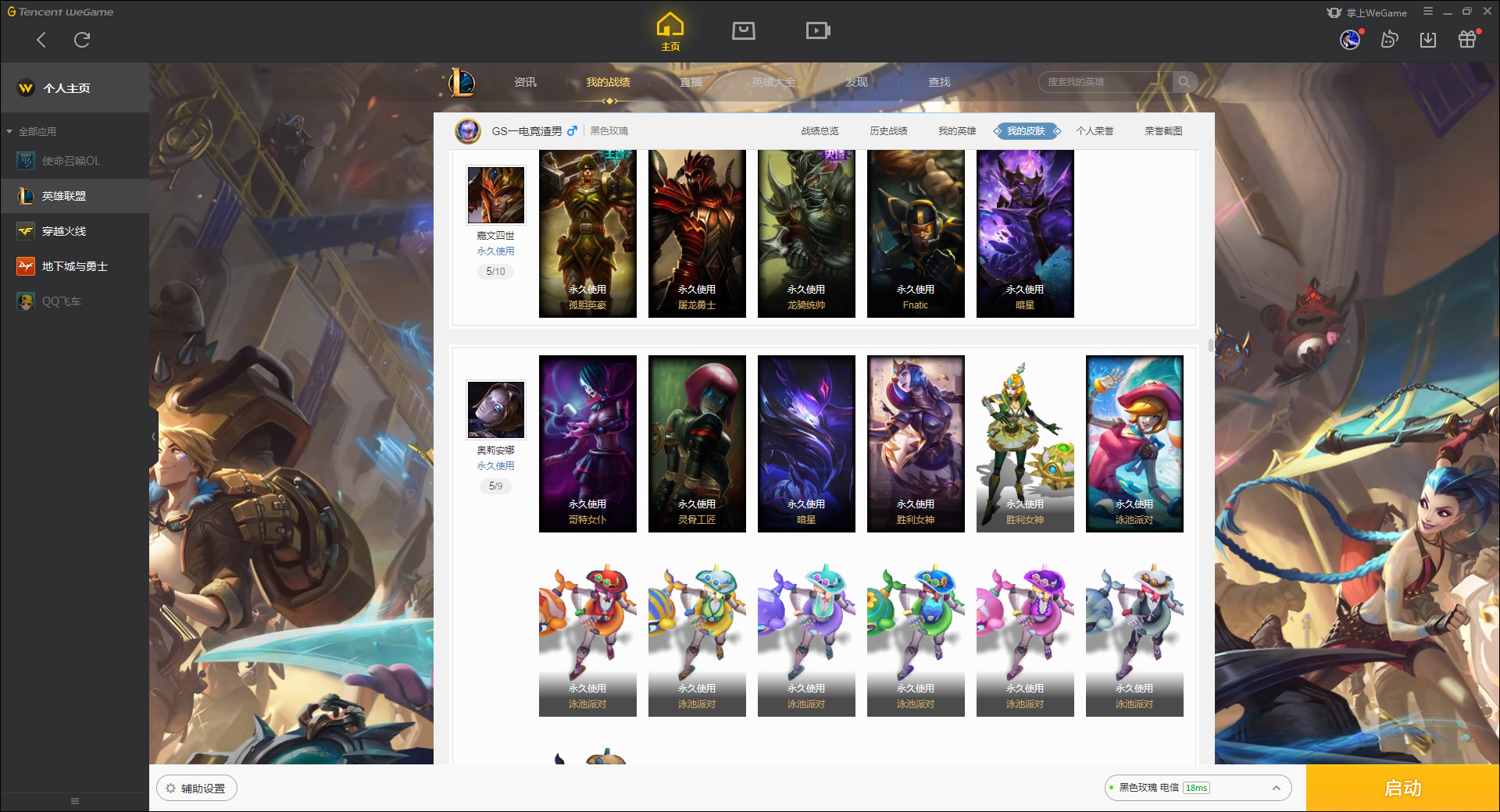Click the 嘉文四世 champion portrait
The height and width of the screenshot is (812, 1500).
click(x=495, y=194)
